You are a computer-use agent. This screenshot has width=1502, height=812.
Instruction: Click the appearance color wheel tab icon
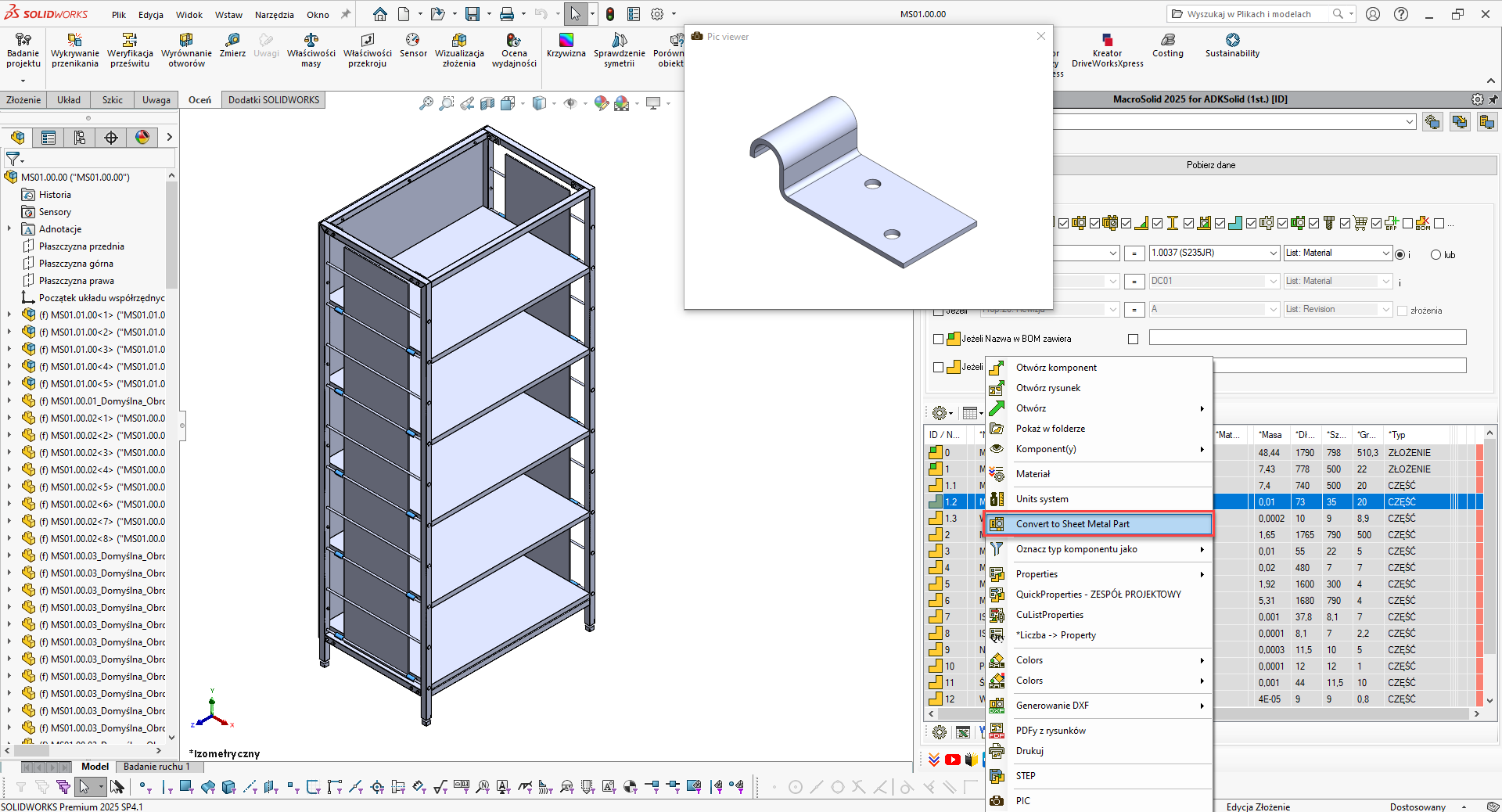(x=142, y=138)
